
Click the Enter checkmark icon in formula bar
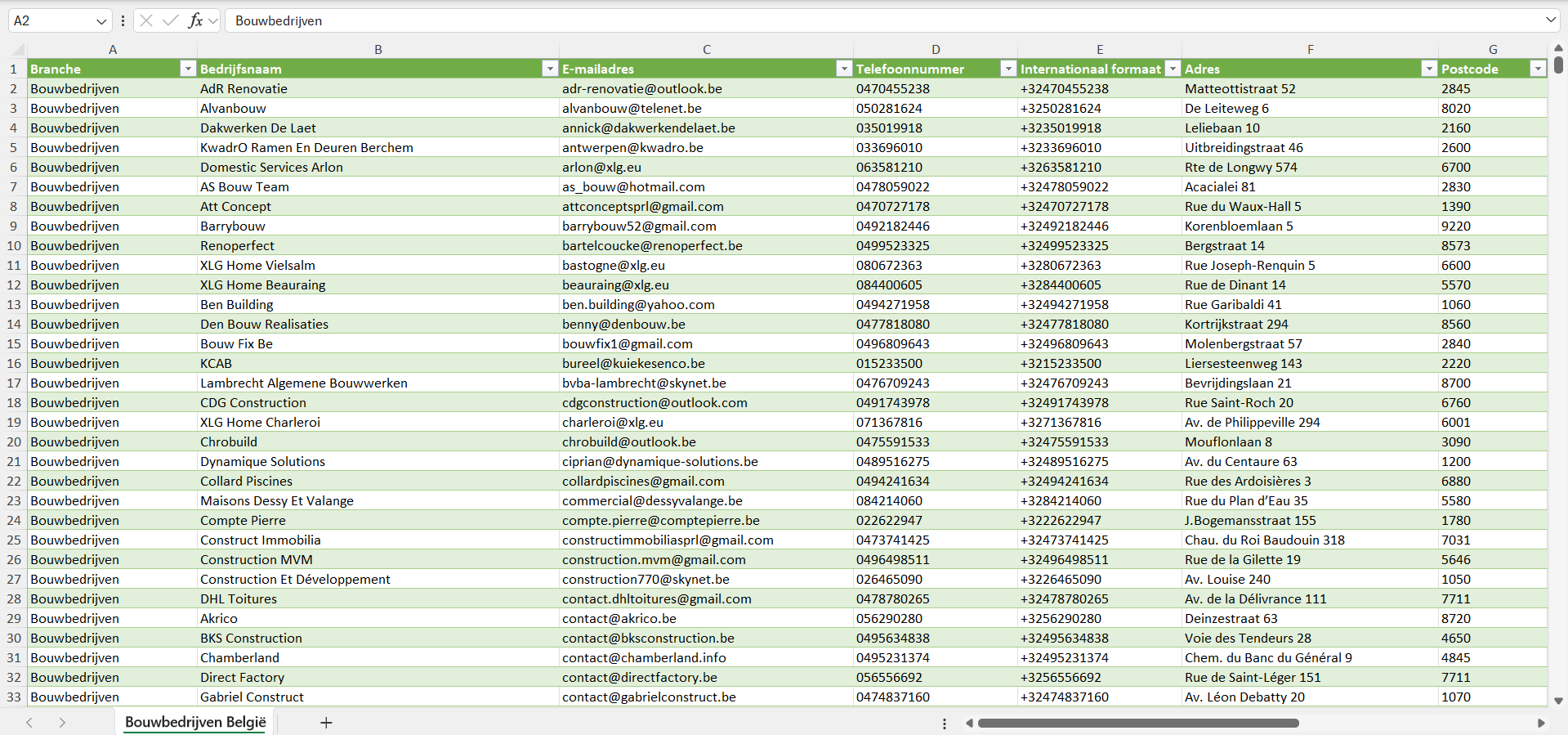[170, 20]
